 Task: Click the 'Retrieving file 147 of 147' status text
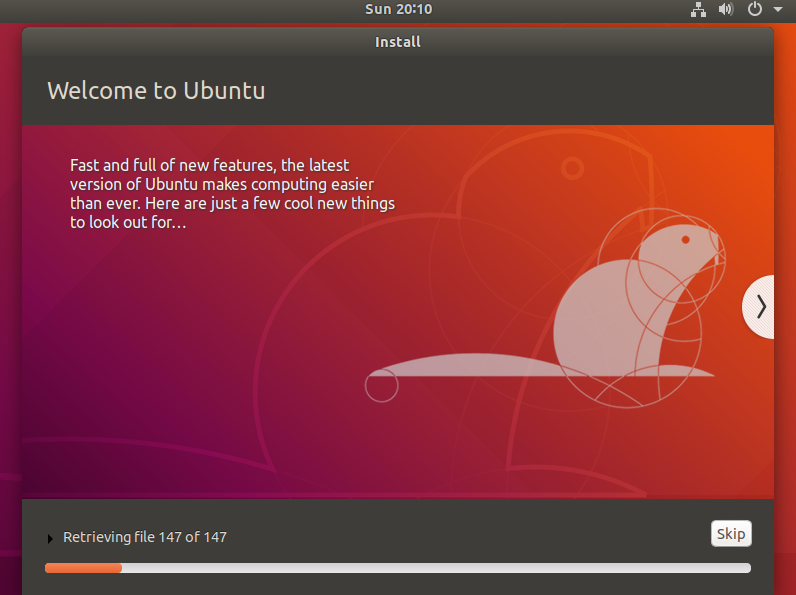click(x=145, y=537)
